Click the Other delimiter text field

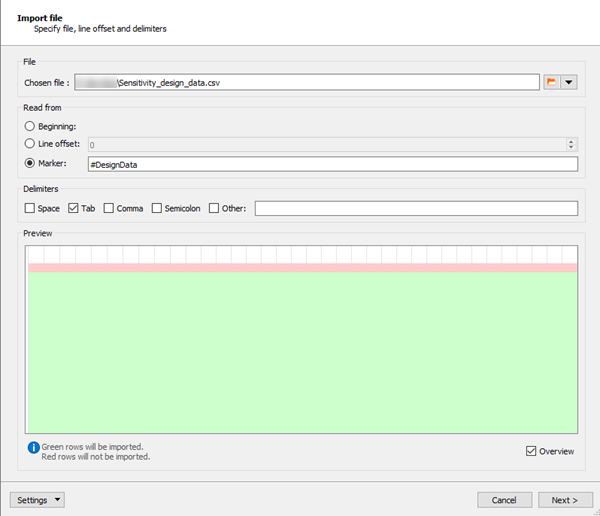(416, 208)
